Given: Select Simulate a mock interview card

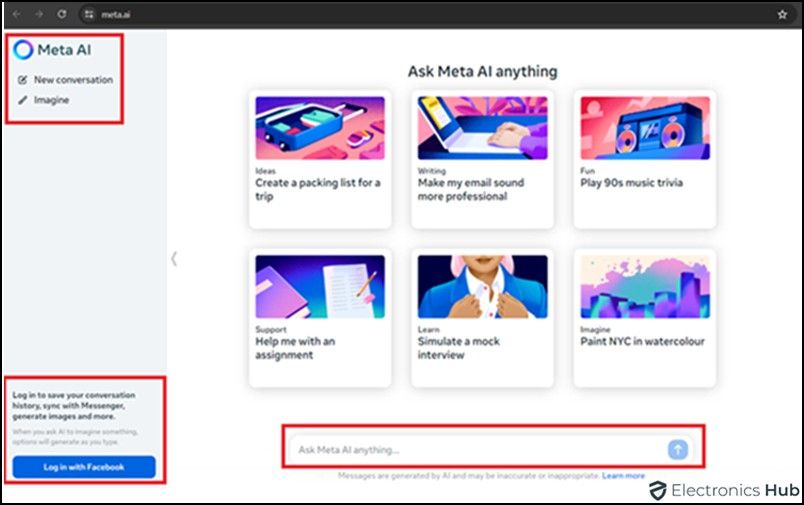Looking at the screenshot, I should [x=482, y=316].
